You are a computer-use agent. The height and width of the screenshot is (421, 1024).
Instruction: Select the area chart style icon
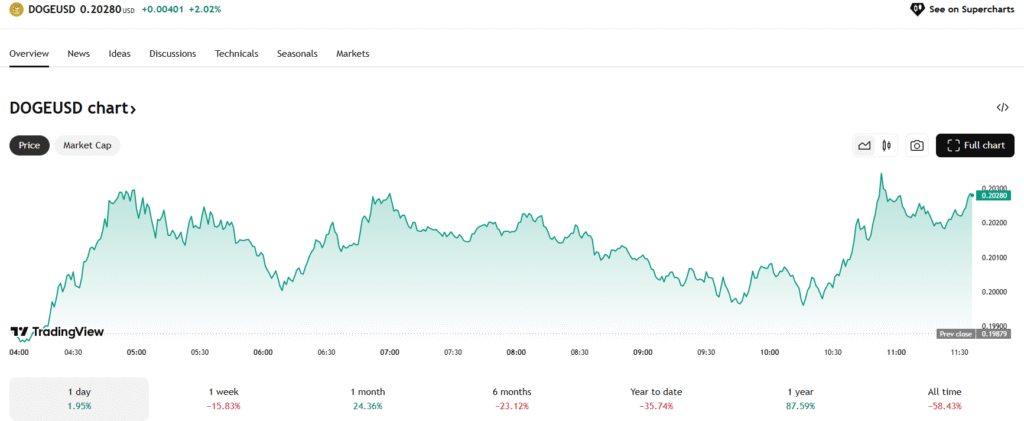pos(864,146)
